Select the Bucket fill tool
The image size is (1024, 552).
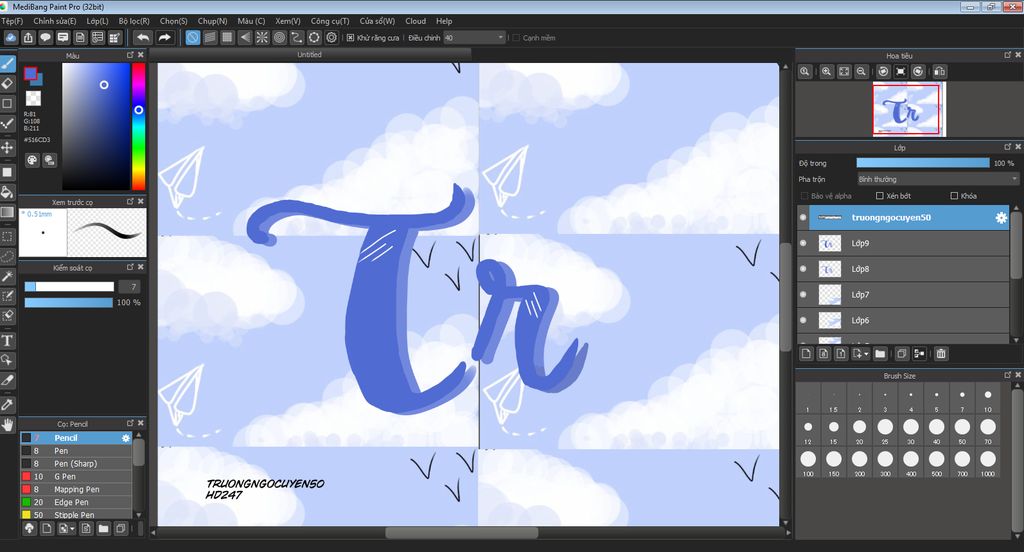(7, 192)
